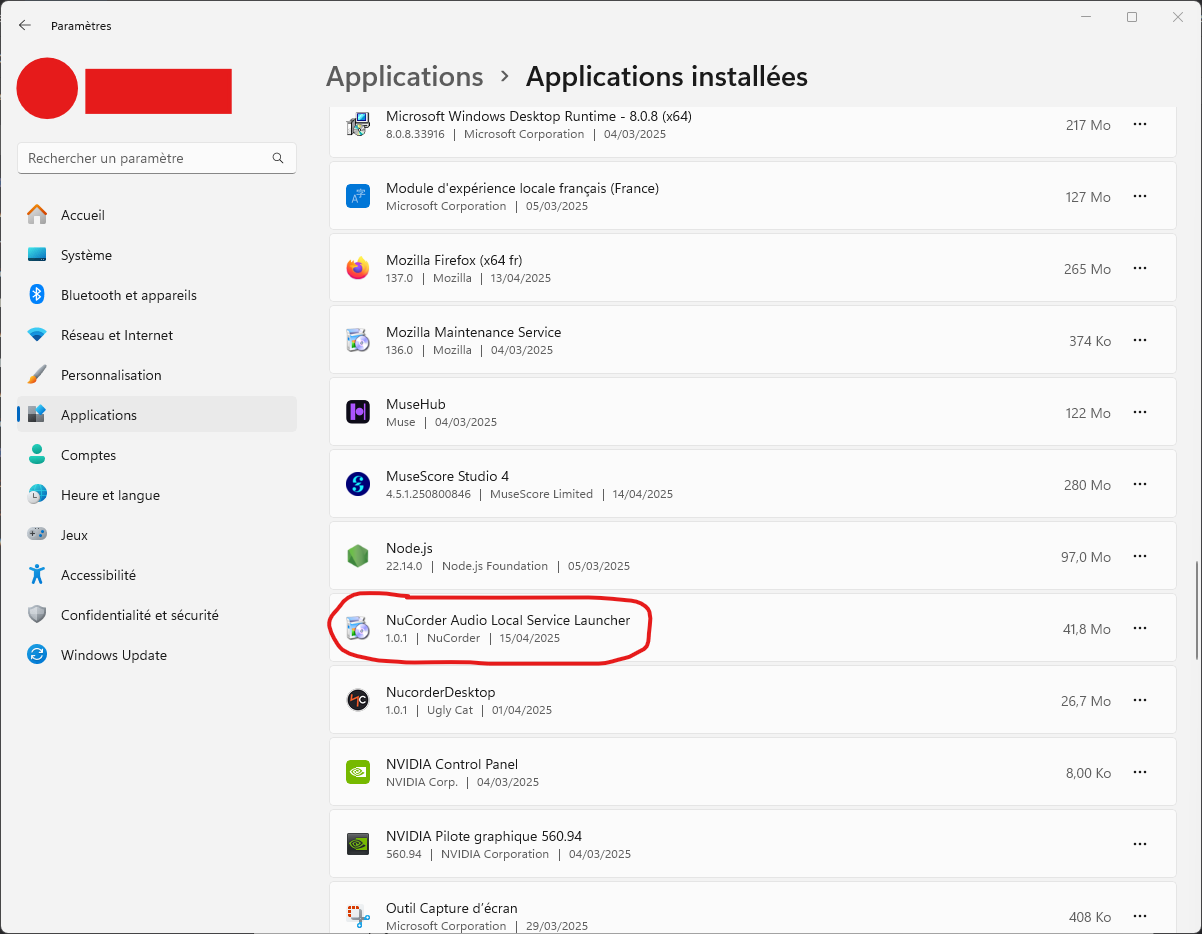Screen dimensions: 1202x934
Task: Open options for Outil Capture d'écran
Action: pyautogui.click(x=1139, y=916)
